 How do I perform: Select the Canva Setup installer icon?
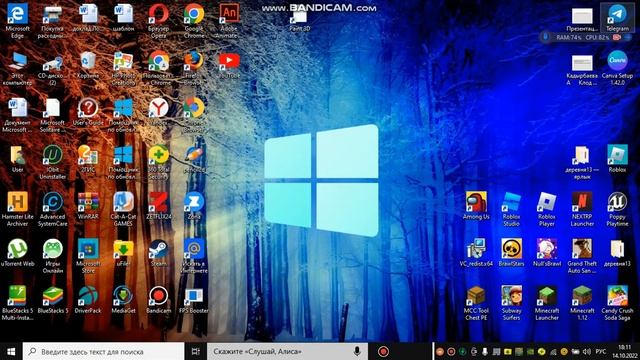tap(617, 62)
